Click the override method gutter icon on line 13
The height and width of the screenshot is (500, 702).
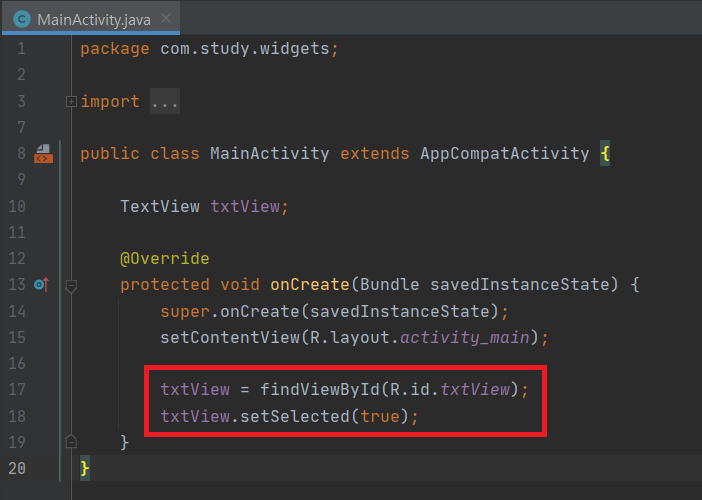[x=41, y=284]
